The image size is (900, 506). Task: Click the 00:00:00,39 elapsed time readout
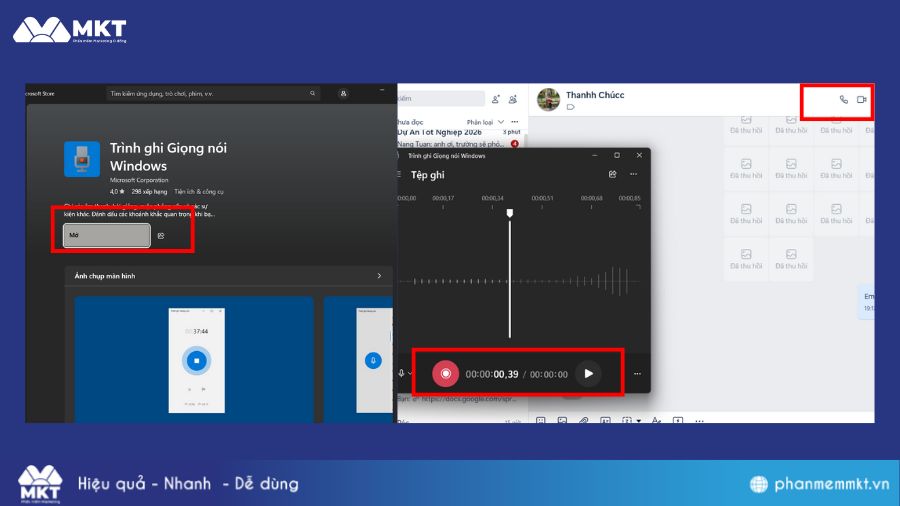492,374
